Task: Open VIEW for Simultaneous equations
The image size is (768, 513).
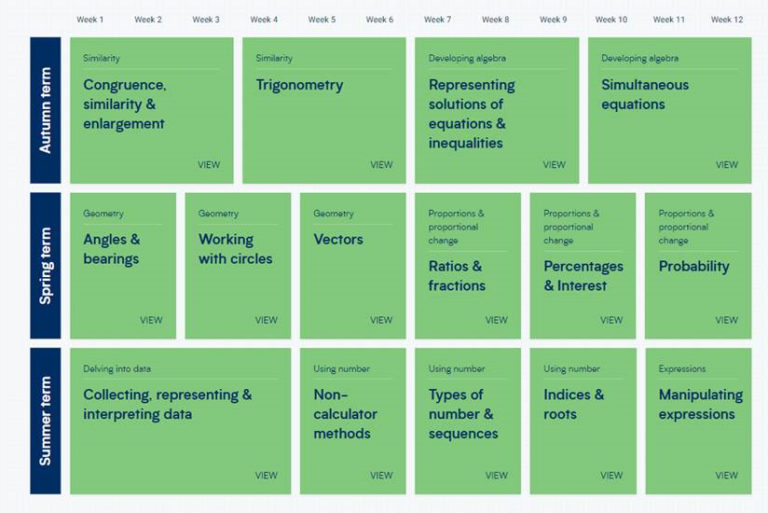Action: (x=726, y=165)
